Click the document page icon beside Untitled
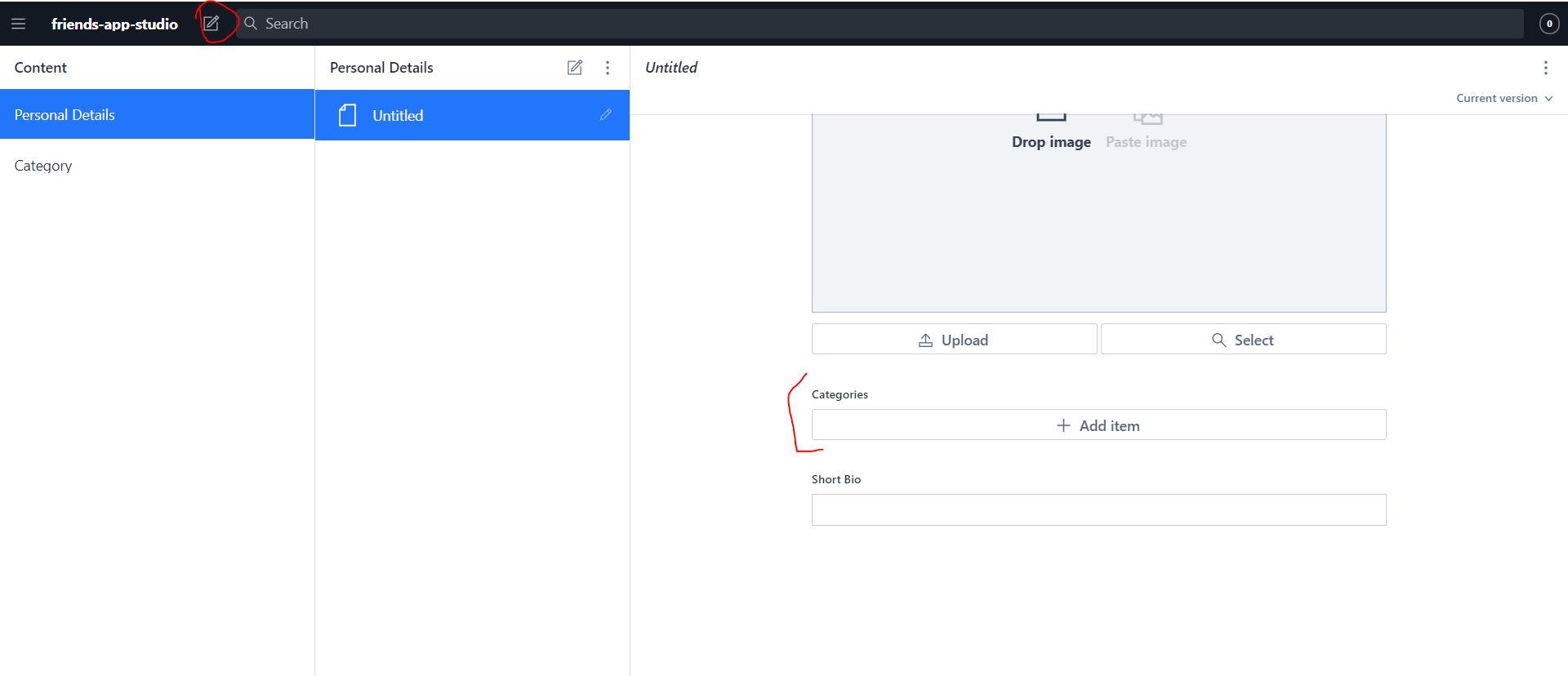1568x676 pixels. click(x=347, y=115)
